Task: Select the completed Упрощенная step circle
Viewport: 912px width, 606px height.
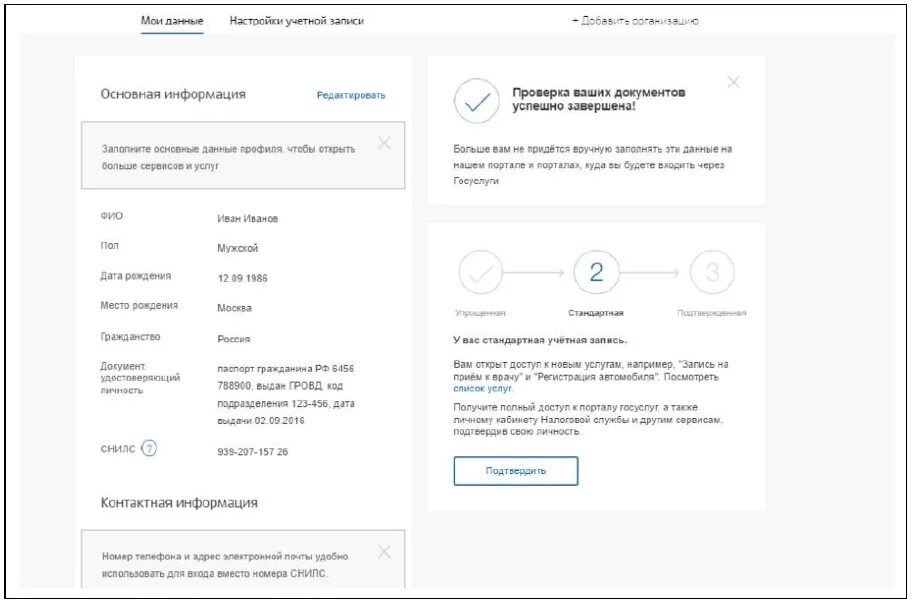Action: [x=480, y=272]
